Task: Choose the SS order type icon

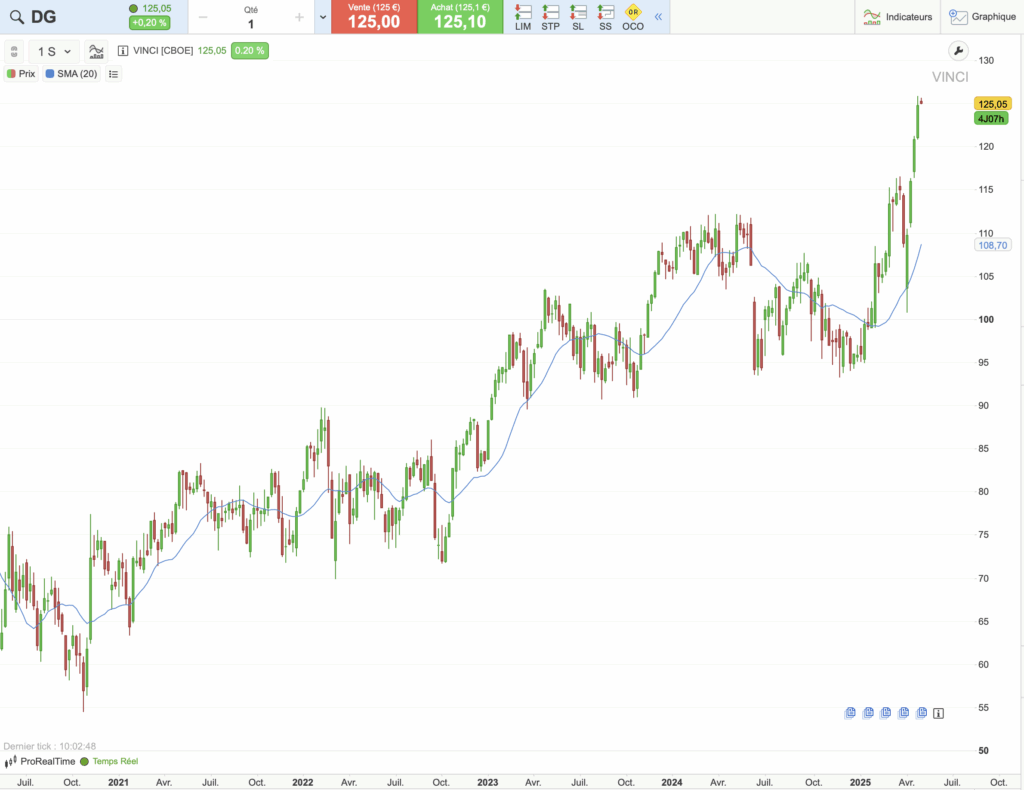Action: click(x=605, y=17)
